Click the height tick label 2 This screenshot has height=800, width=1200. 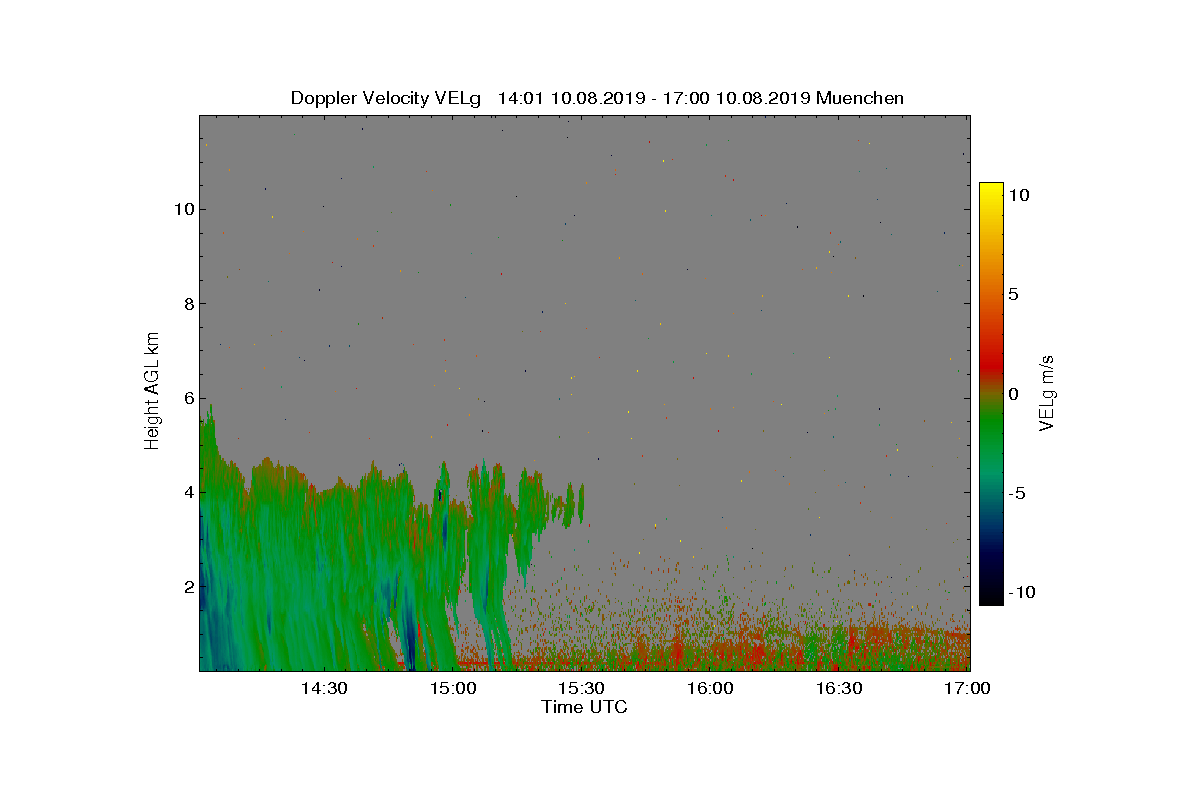pos(187,586)
